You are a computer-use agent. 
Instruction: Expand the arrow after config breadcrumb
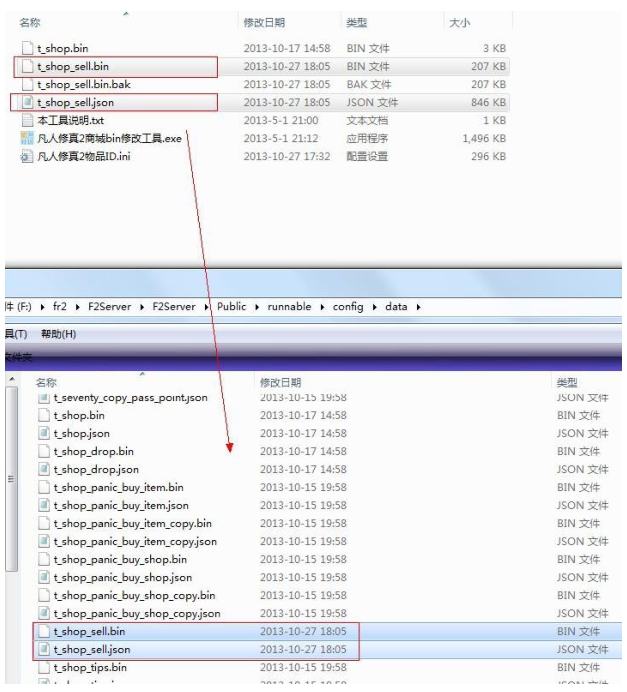click(374, 307)
